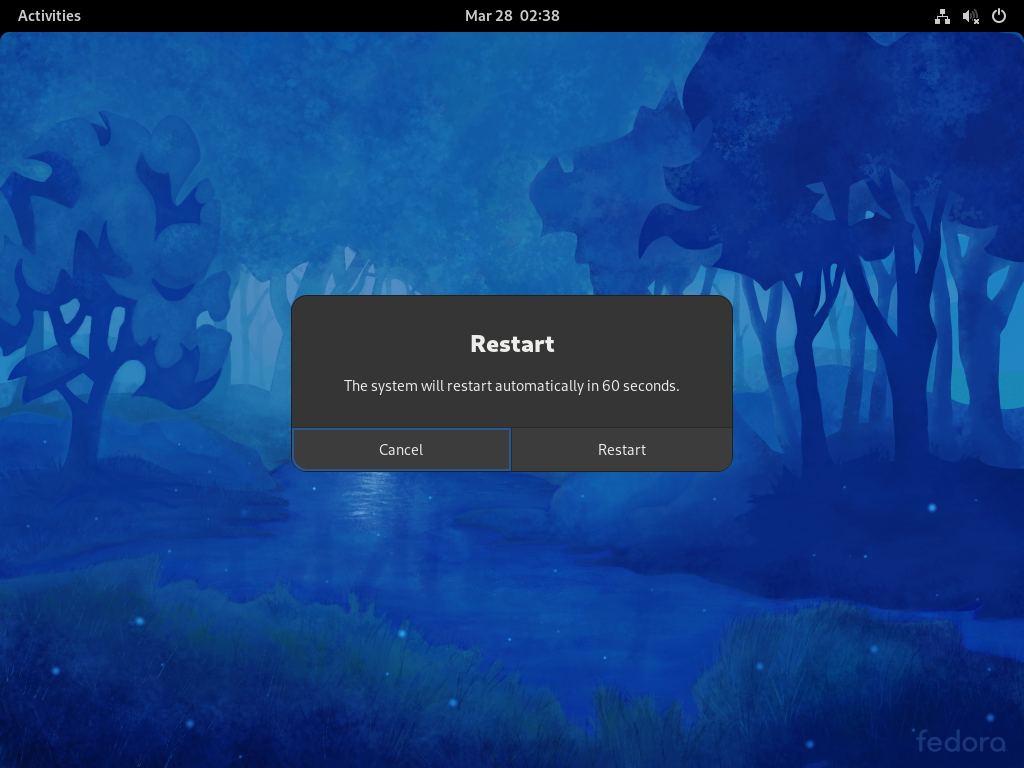1024x768 pixels.
Task: Open the Activities overview
Action: point(49,15)
